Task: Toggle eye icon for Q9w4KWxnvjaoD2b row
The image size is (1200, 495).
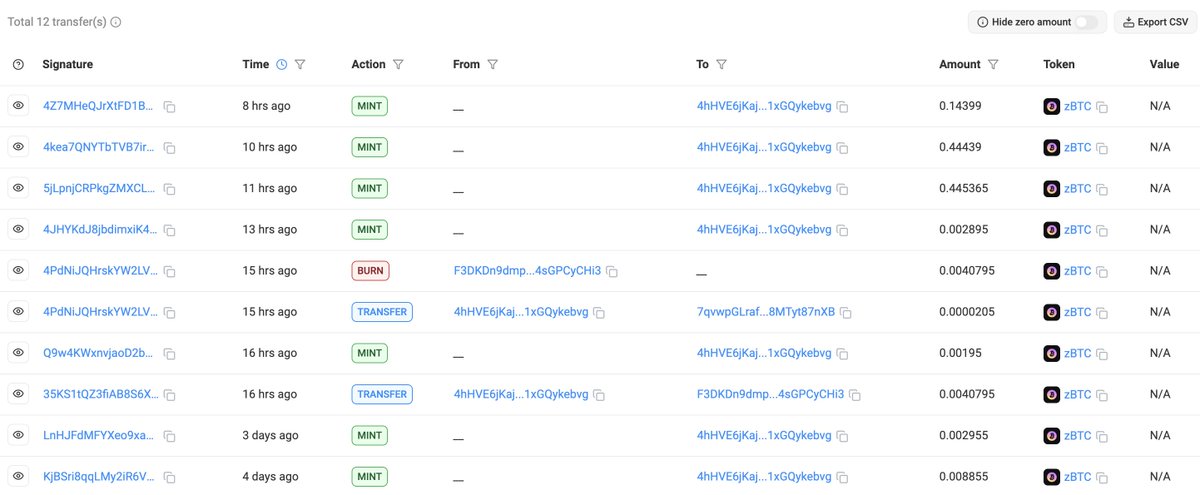Action: [x=18, y=352]
